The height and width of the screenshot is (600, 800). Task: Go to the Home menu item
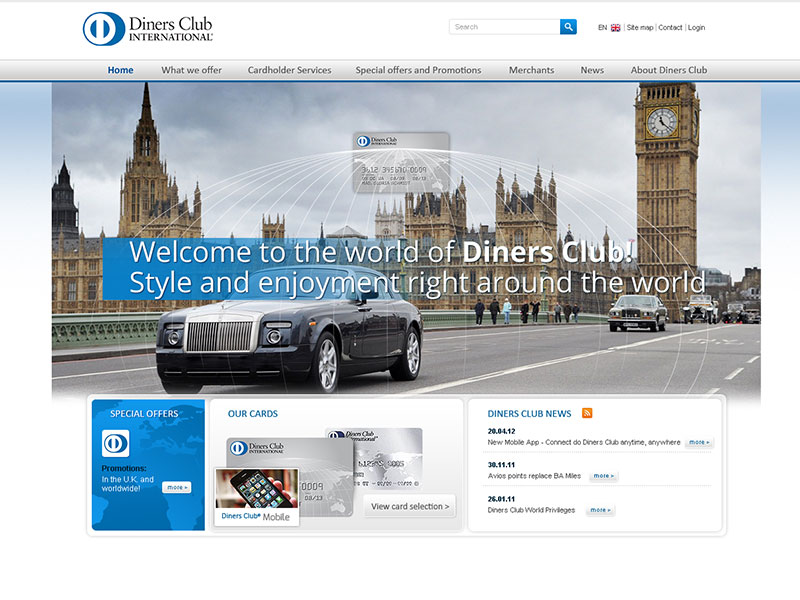pyautogui.click(x=120, y=70)
